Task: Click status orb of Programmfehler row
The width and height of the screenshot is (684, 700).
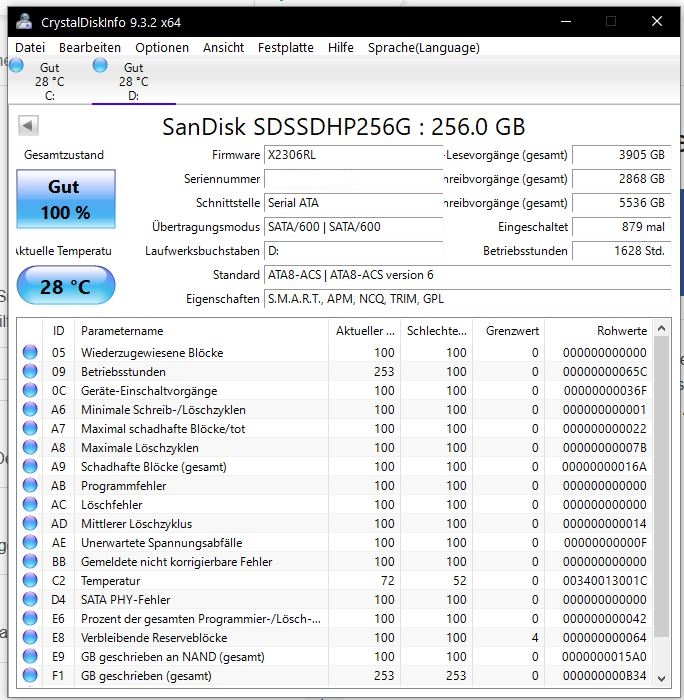Action: coord(30,485)
